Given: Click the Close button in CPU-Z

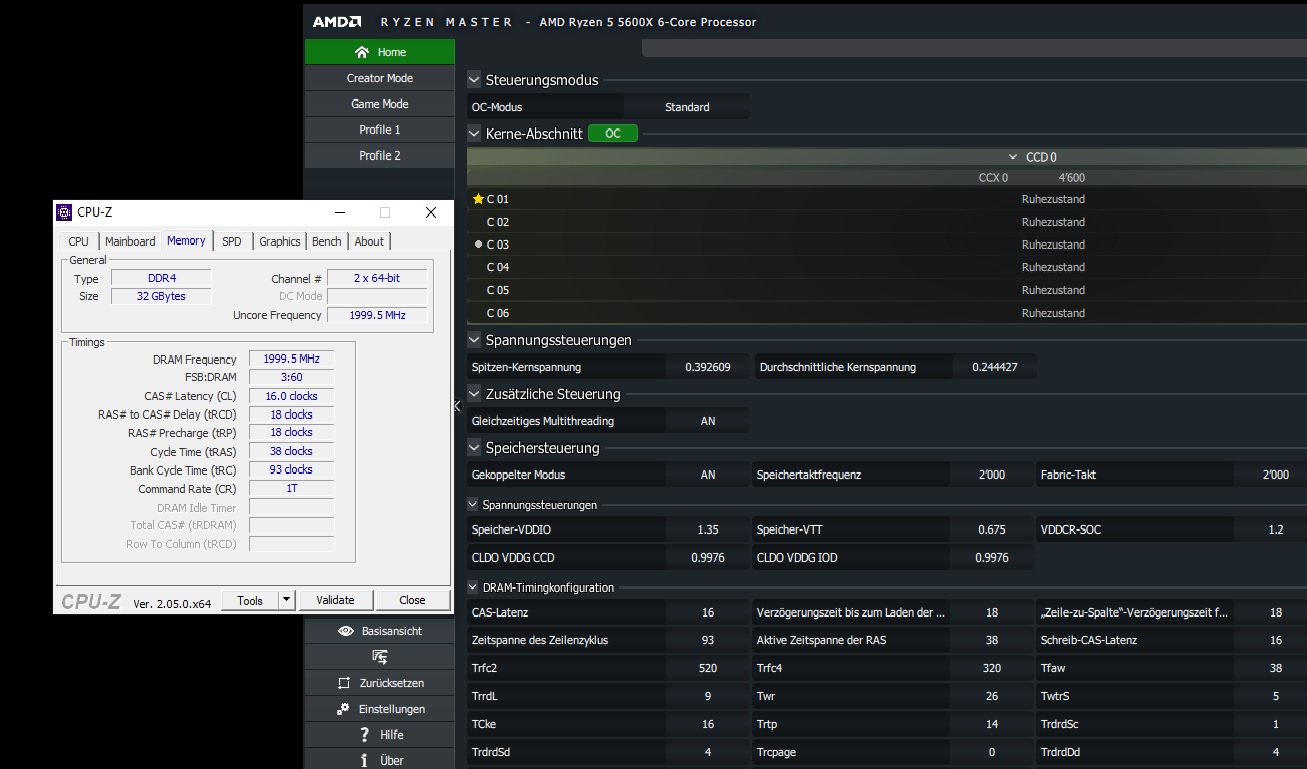Looking at the screenshot, I should click(x=412, y=600).
